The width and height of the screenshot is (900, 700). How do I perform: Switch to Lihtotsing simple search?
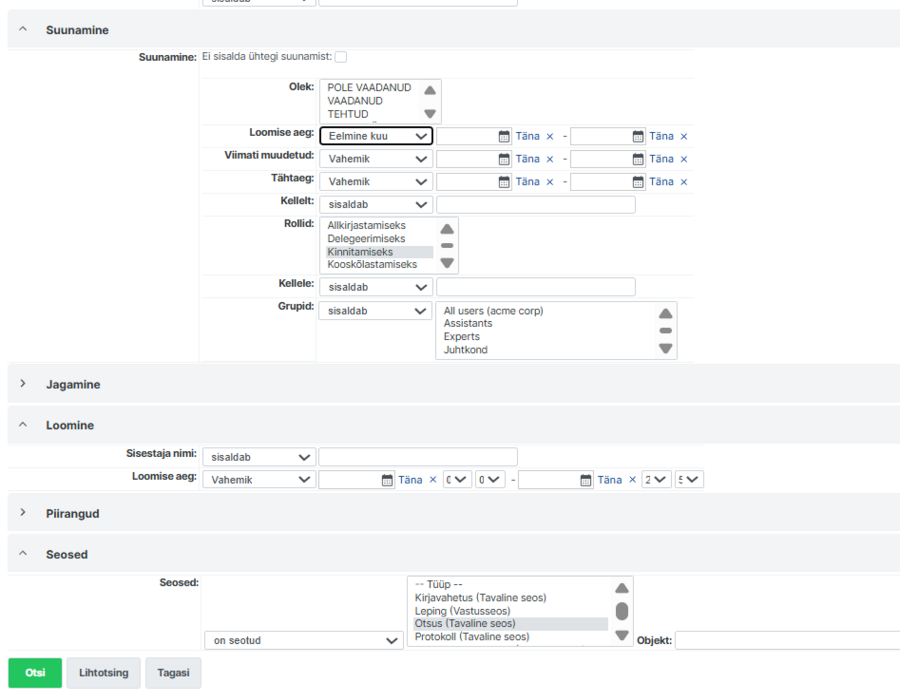[x=104, y=672]
